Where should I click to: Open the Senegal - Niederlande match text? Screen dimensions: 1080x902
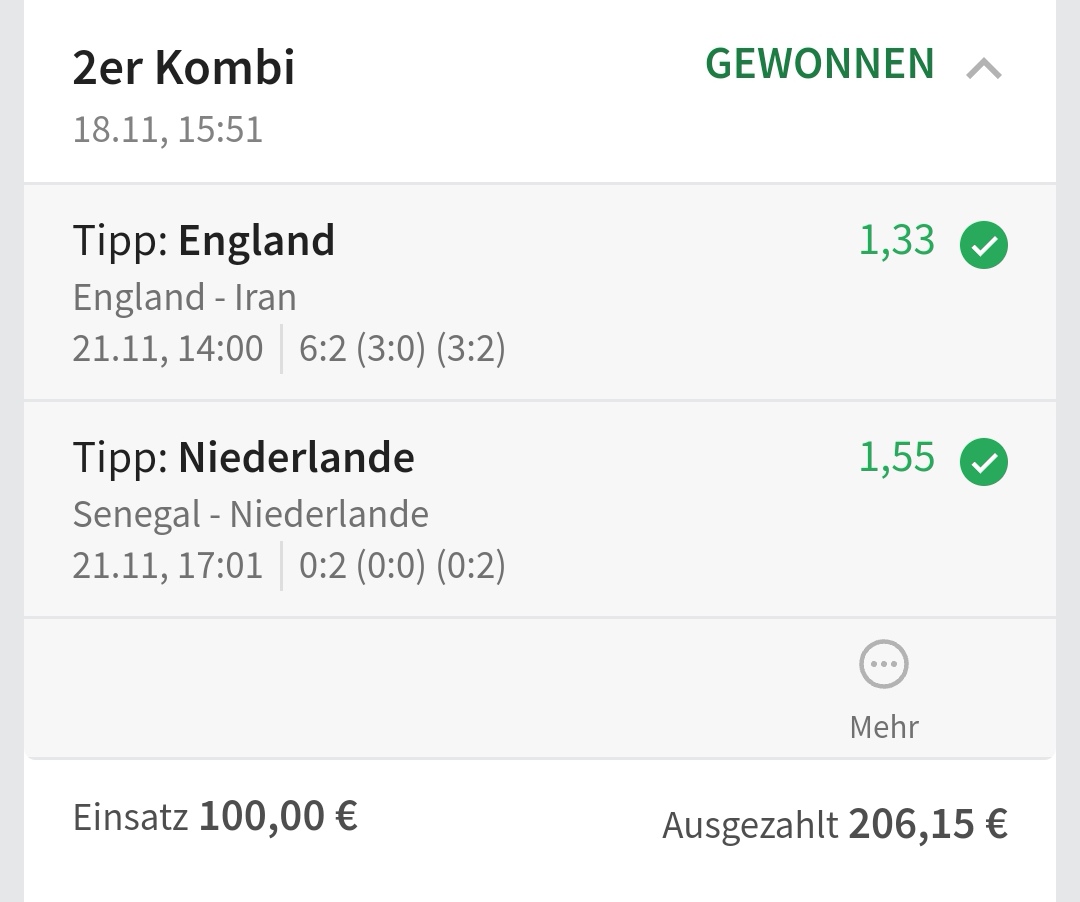[251, 514]
